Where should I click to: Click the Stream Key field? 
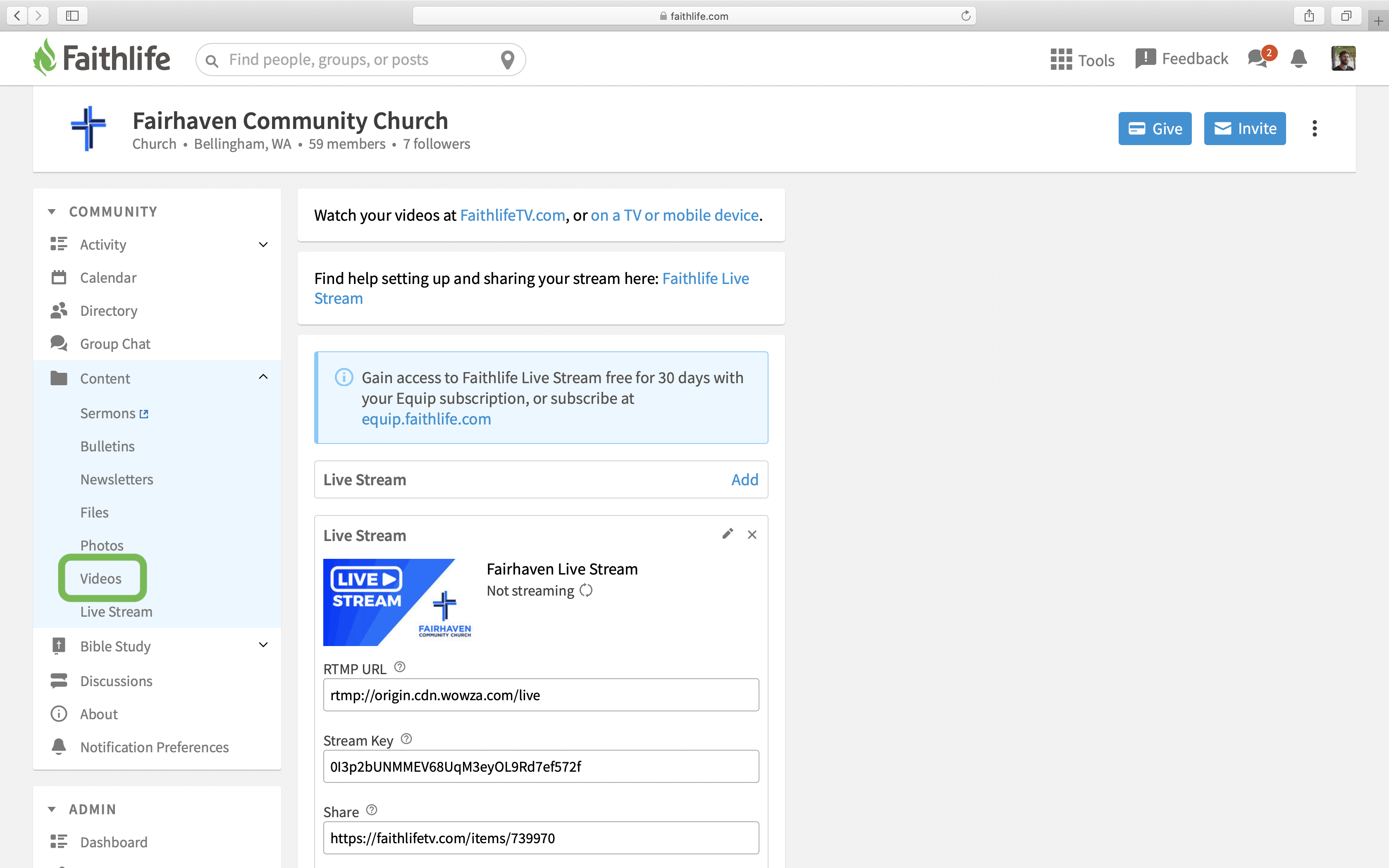click(541, 766)
